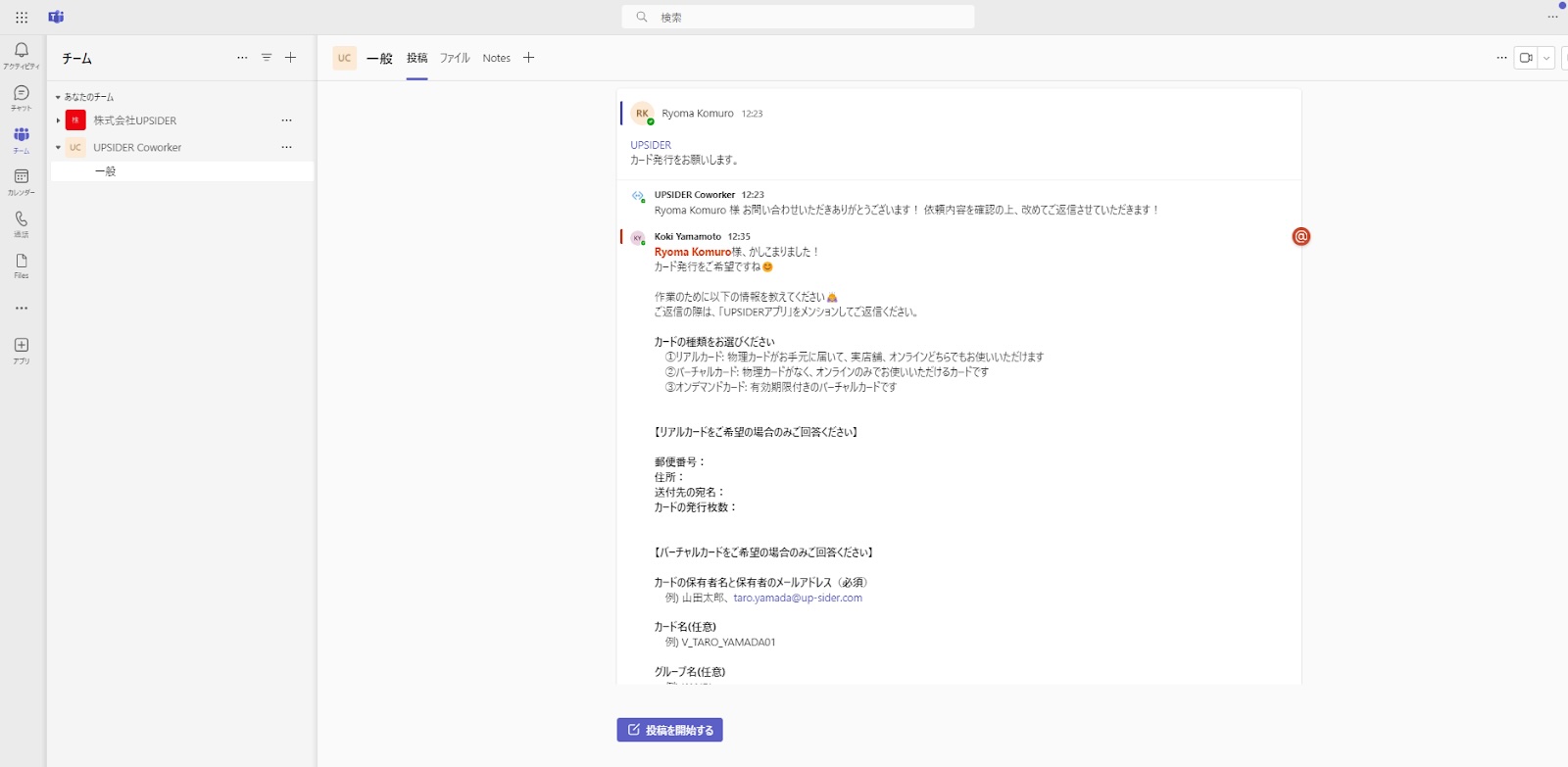Collapse the UPSIDER Coworker team arrow
This screenshot has height=767, width=1568.
[x=58, y=147]
